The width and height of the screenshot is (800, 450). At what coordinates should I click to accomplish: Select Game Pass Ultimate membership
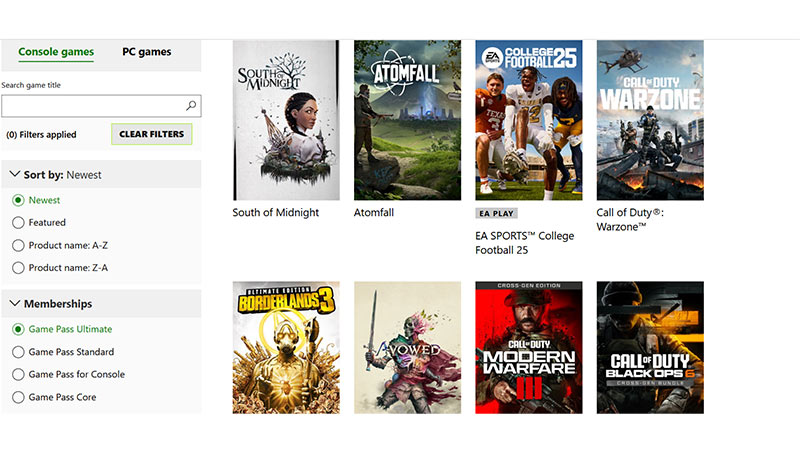click(x=62, y=329)
